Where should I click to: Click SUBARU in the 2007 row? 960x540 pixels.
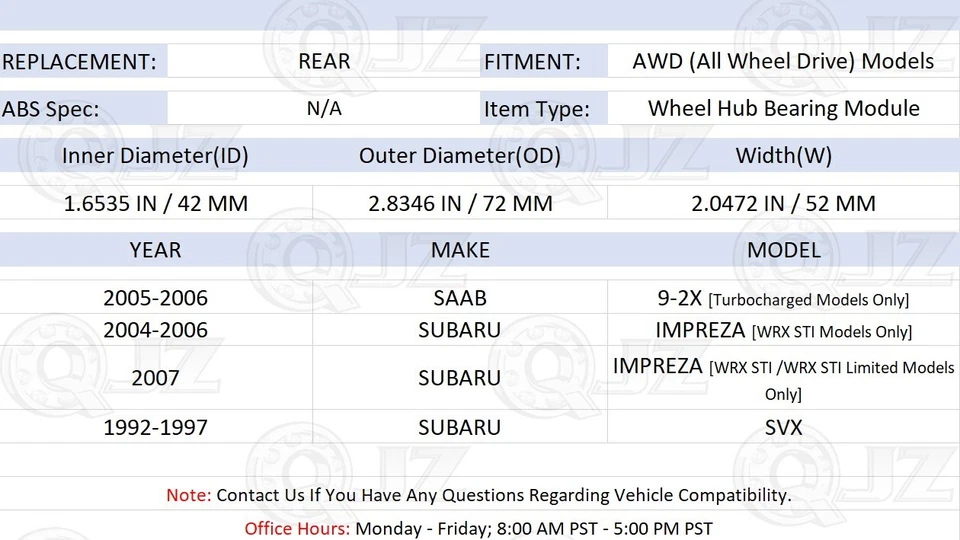point(460,378)
